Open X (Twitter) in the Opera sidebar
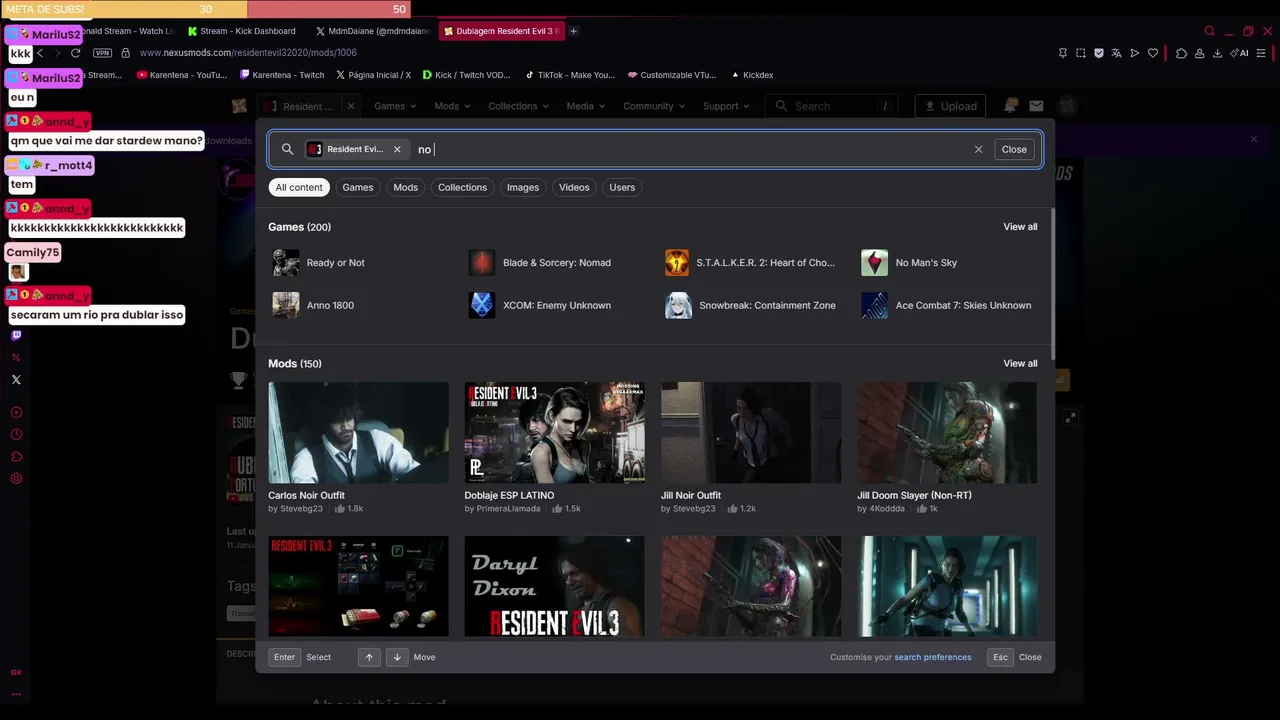1280x720 pixels. click(x=16, y=380)
